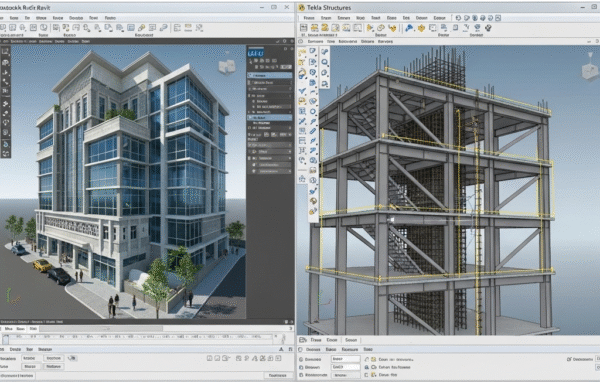Select the lower highlighted blue row in Revit's side panel
The height and width of the screenshot is (382, 600).
click(270, 118)
